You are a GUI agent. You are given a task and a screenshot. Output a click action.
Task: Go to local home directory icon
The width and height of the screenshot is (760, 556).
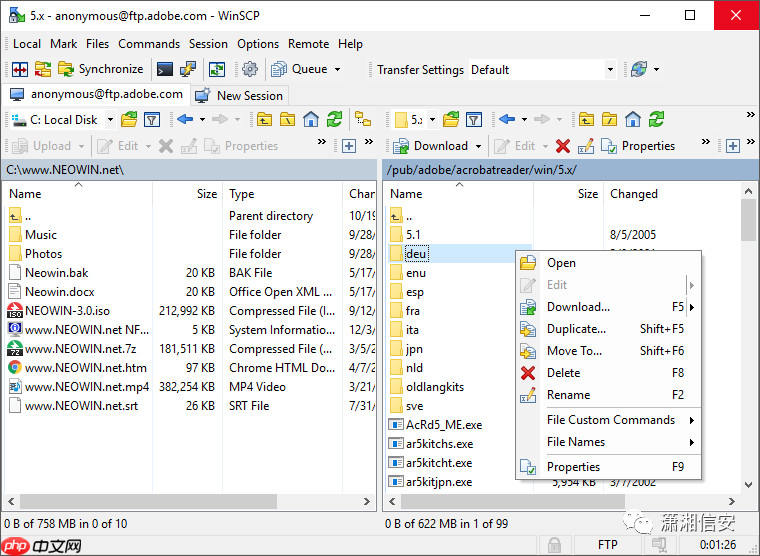pos(311,120)
